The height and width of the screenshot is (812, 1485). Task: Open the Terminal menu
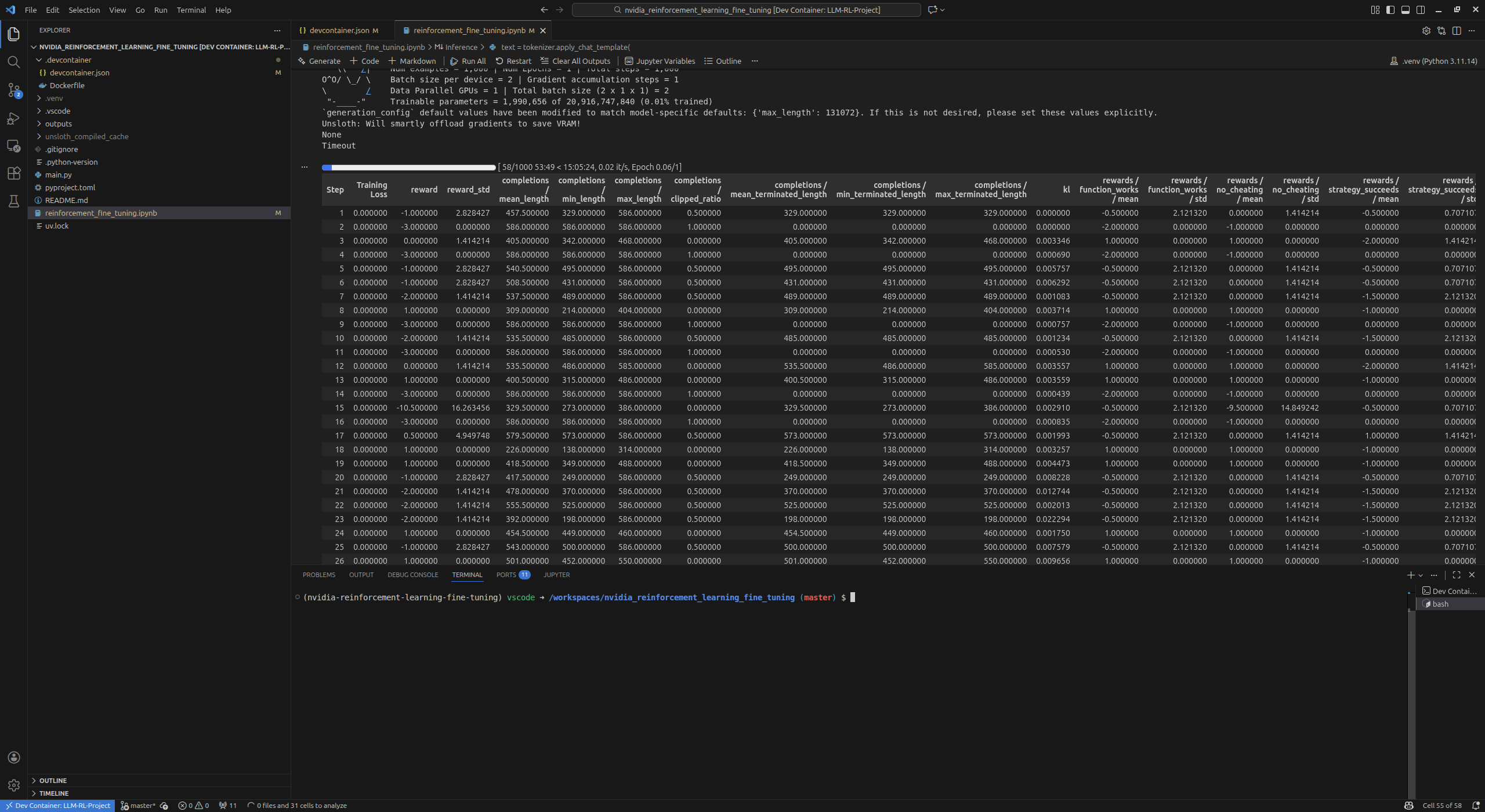click(x=191, y=10)
